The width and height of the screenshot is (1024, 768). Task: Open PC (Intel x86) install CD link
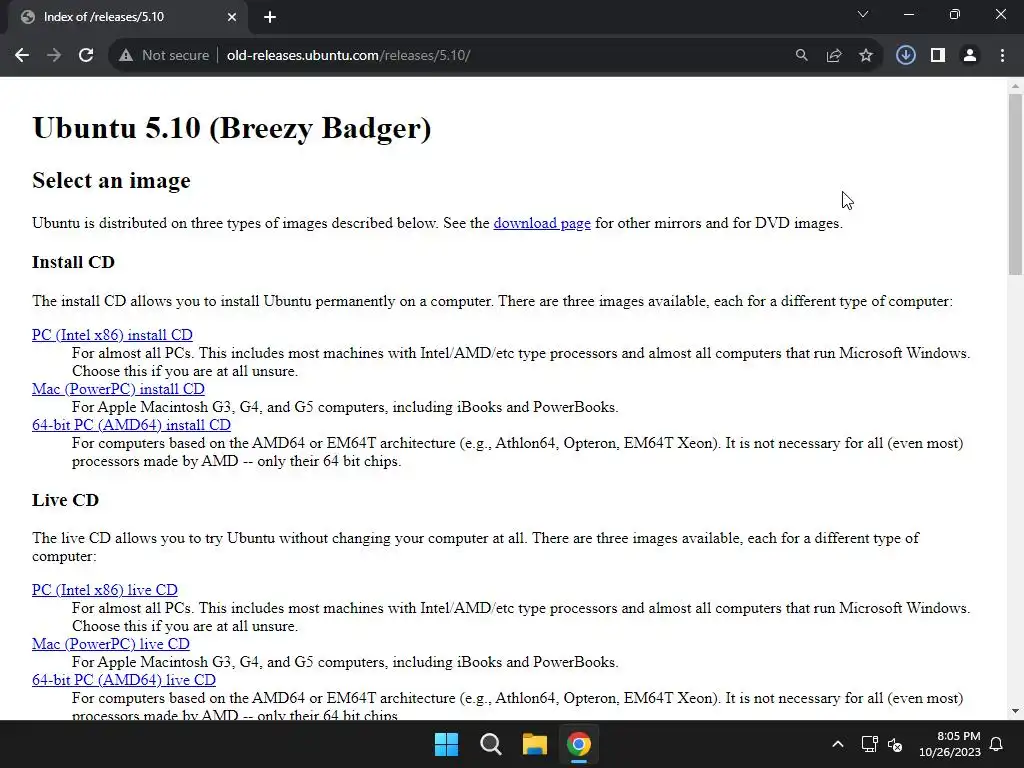[x=112, y=335]
